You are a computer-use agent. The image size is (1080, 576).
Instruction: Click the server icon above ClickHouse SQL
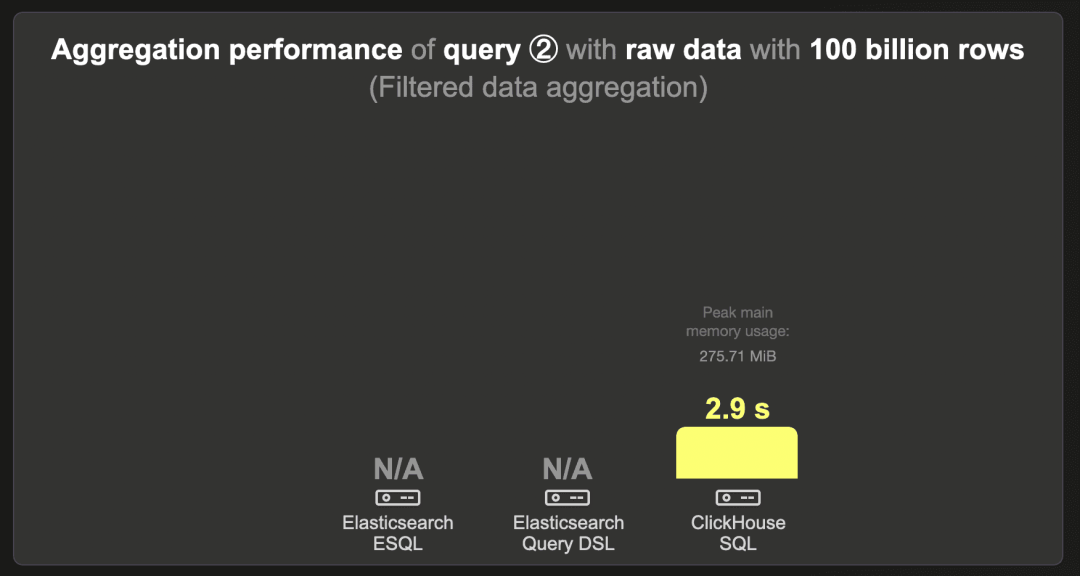click(738, 497)
